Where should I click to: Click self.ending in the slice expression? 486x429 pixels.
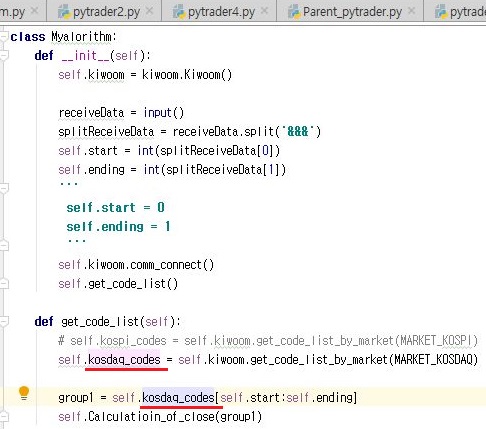[x=319, y=398]
